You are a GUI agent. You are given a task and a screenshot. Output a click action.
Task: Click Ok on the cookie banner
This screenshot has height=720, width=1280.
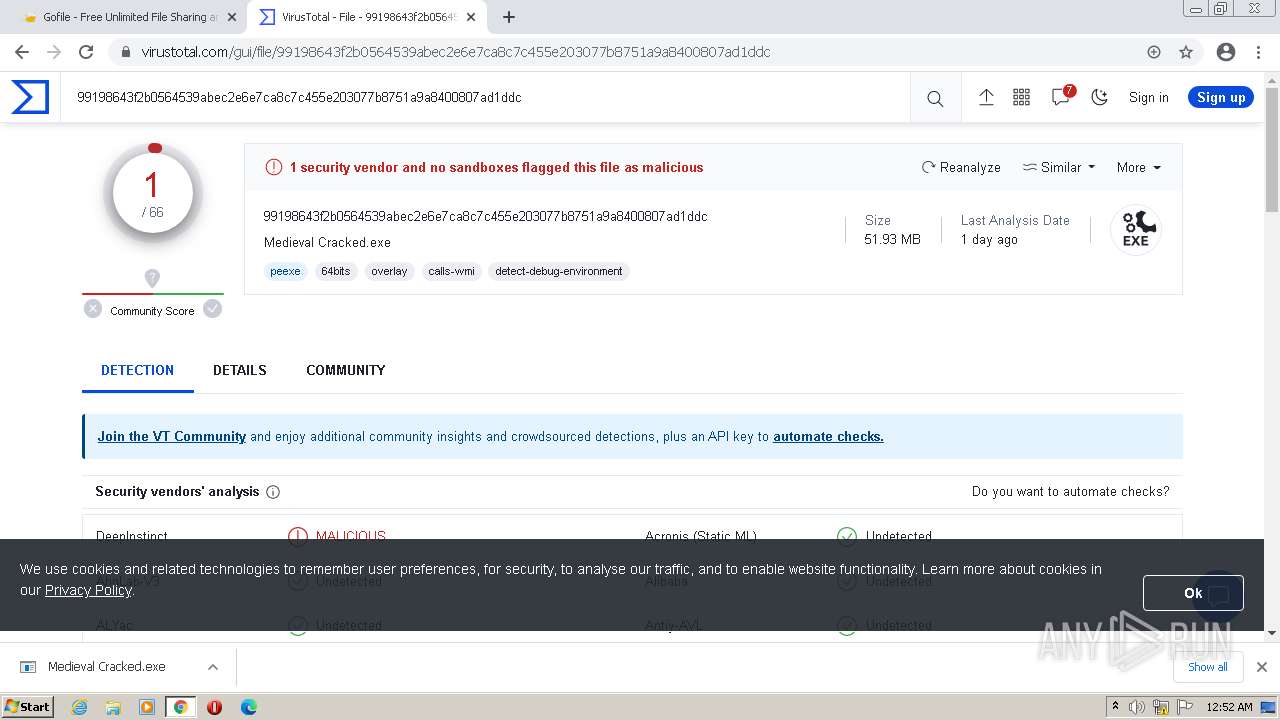click(x=1193, y=593)
